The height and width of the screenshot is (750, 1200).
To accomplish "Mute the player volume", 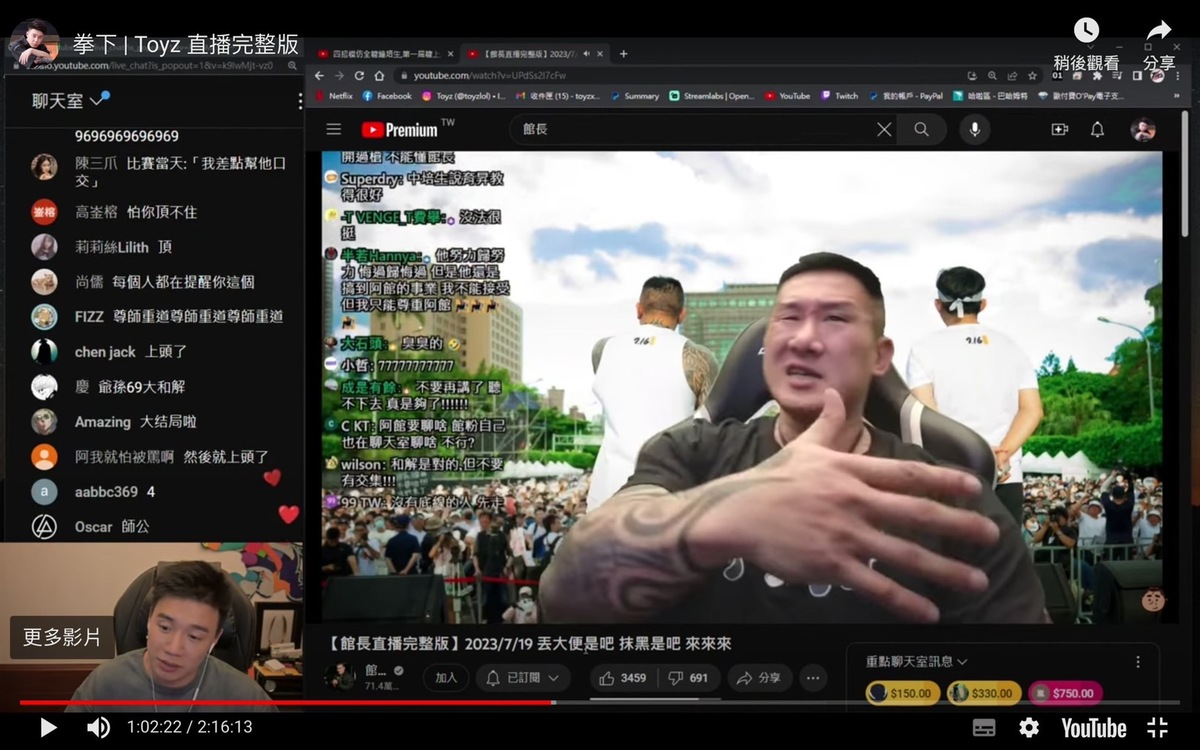I will click(98, 727).
